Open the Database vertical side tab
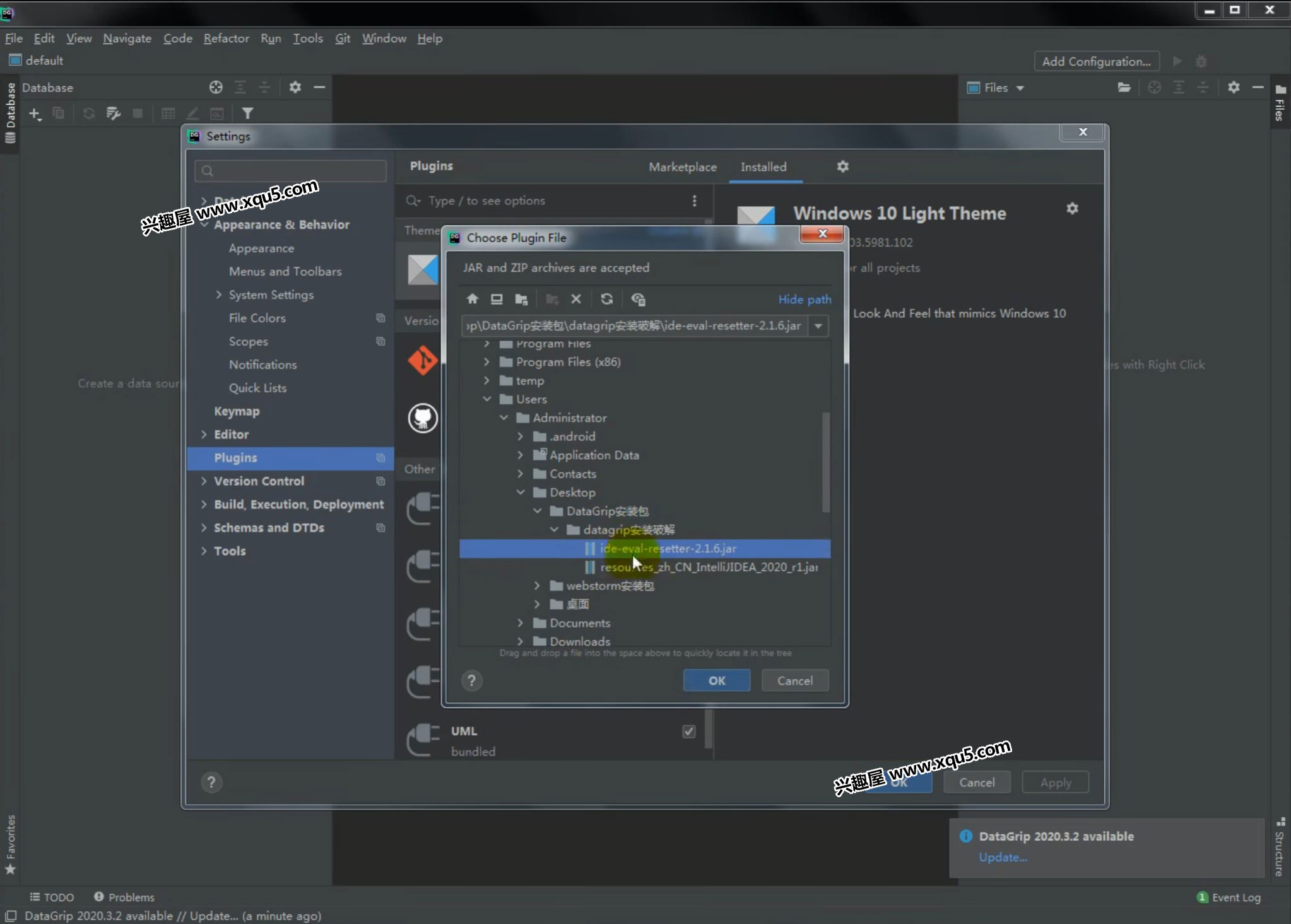Image resolution: width=1291 pixels, height=924 pixels. [10, 112]
